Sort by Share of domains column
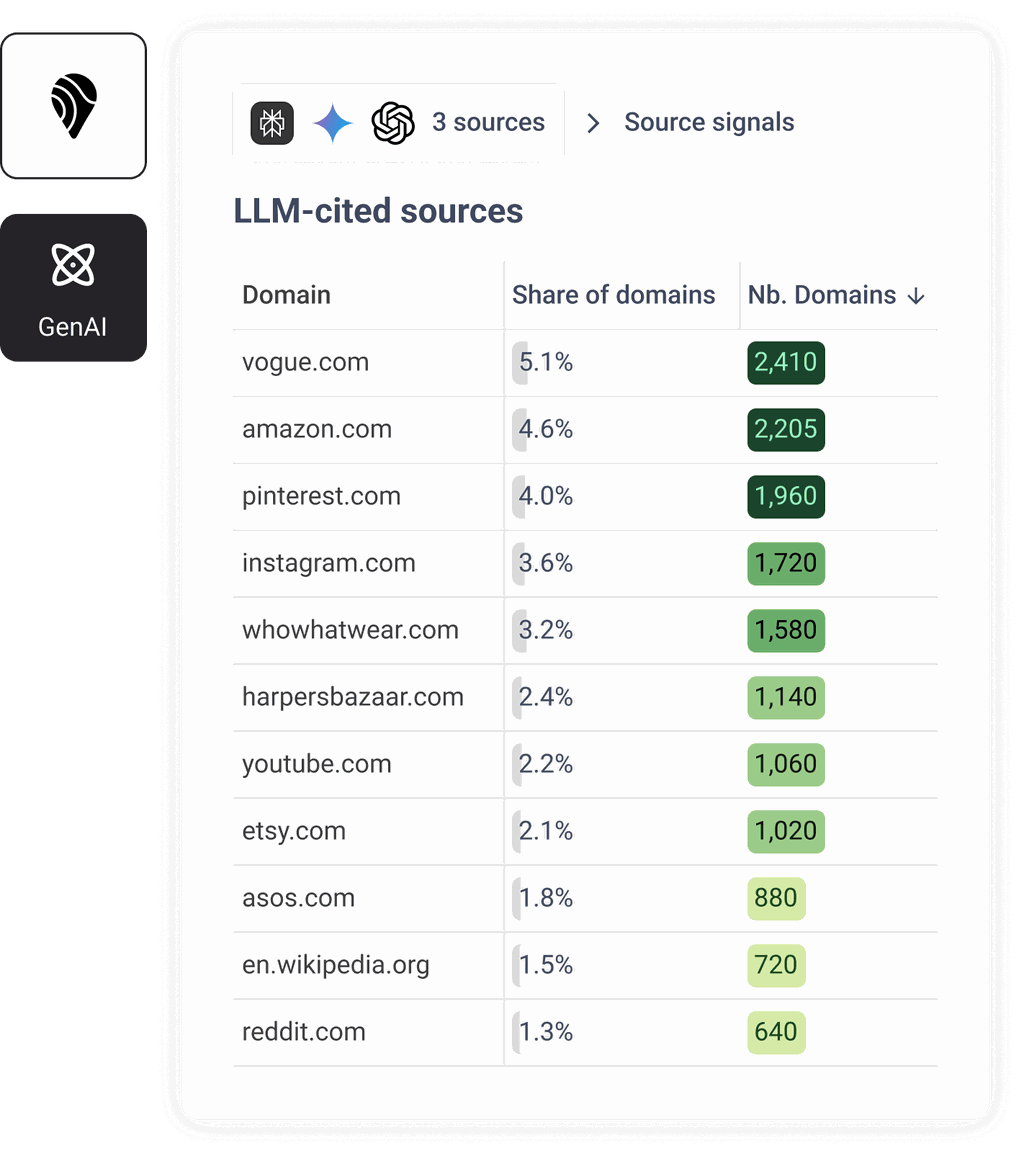The height and width of the screenshot is (1156, 1024). [x=613, y=295]
